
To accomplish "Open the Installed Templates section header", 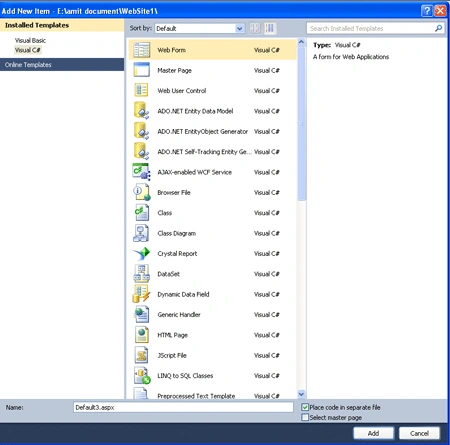I will click(x=62, y=25).
